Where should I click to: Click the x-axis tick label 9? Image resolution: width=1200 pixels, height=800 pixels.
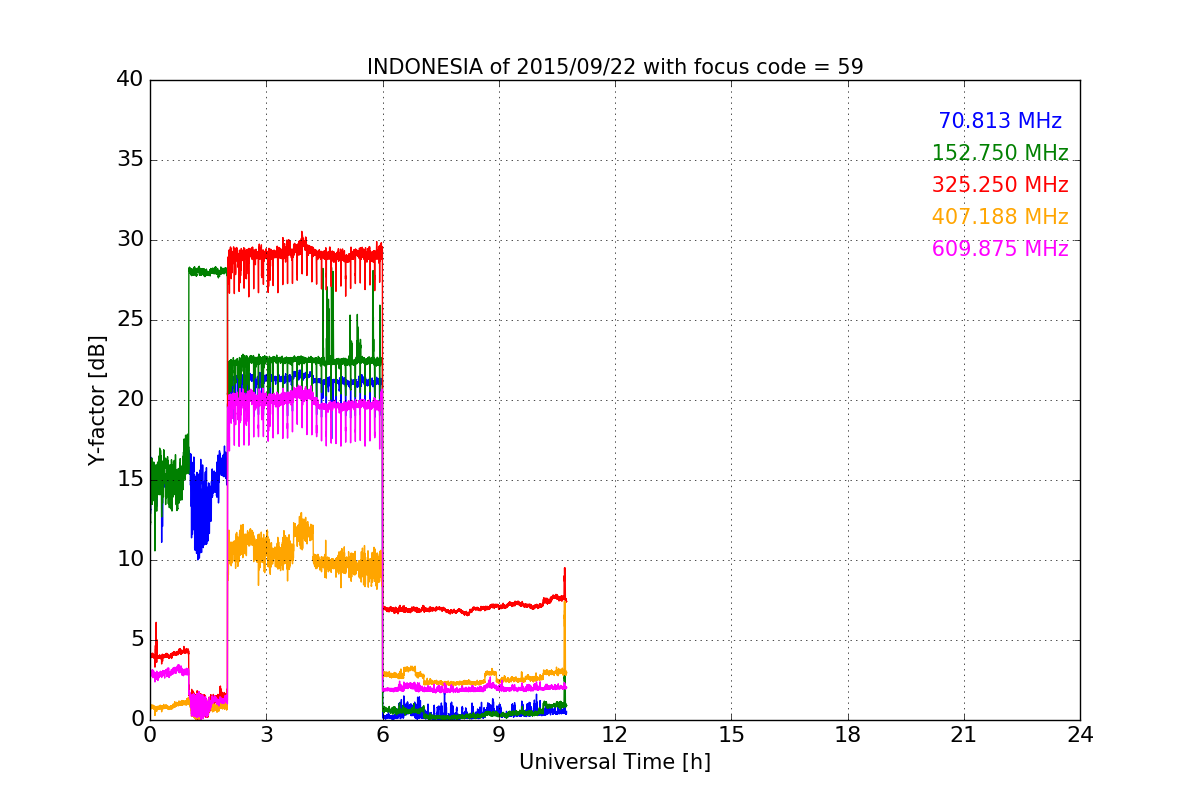click(x=499, y=734)
